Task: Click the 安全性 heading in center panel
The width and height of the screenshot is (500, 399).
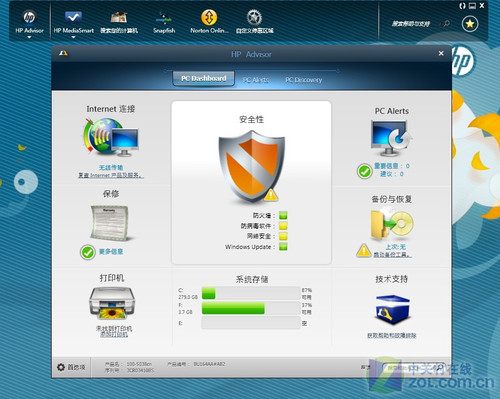Action: pos(251,119)
